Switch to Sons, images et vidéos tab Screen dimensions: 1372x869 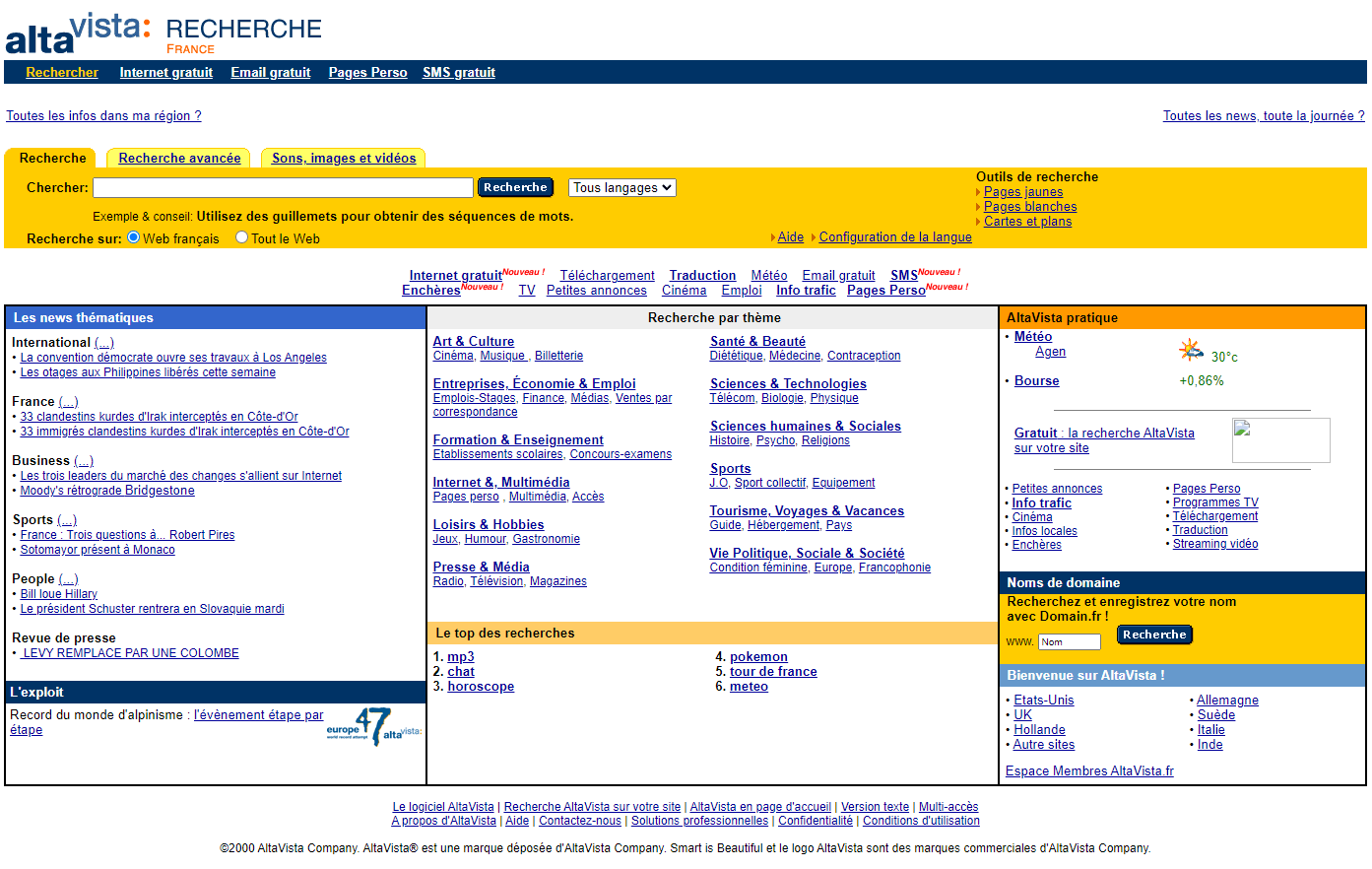point(344,158)
